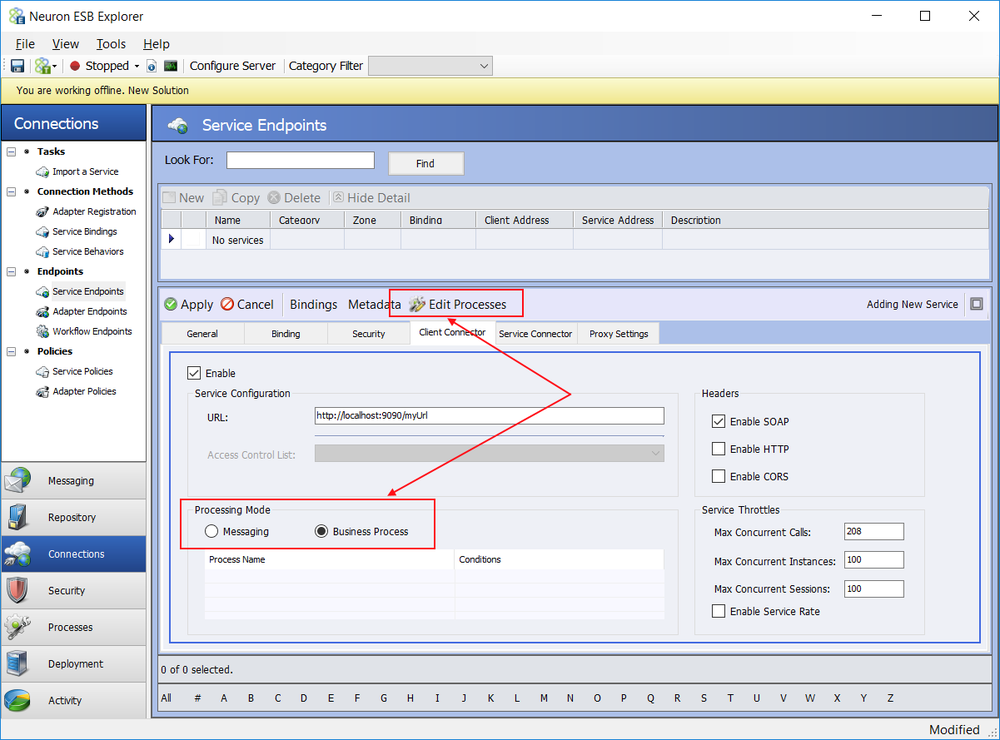This screenshot has width=1000, height=740.
Task: Open the Help menu
Action: [x=156, y=44]
